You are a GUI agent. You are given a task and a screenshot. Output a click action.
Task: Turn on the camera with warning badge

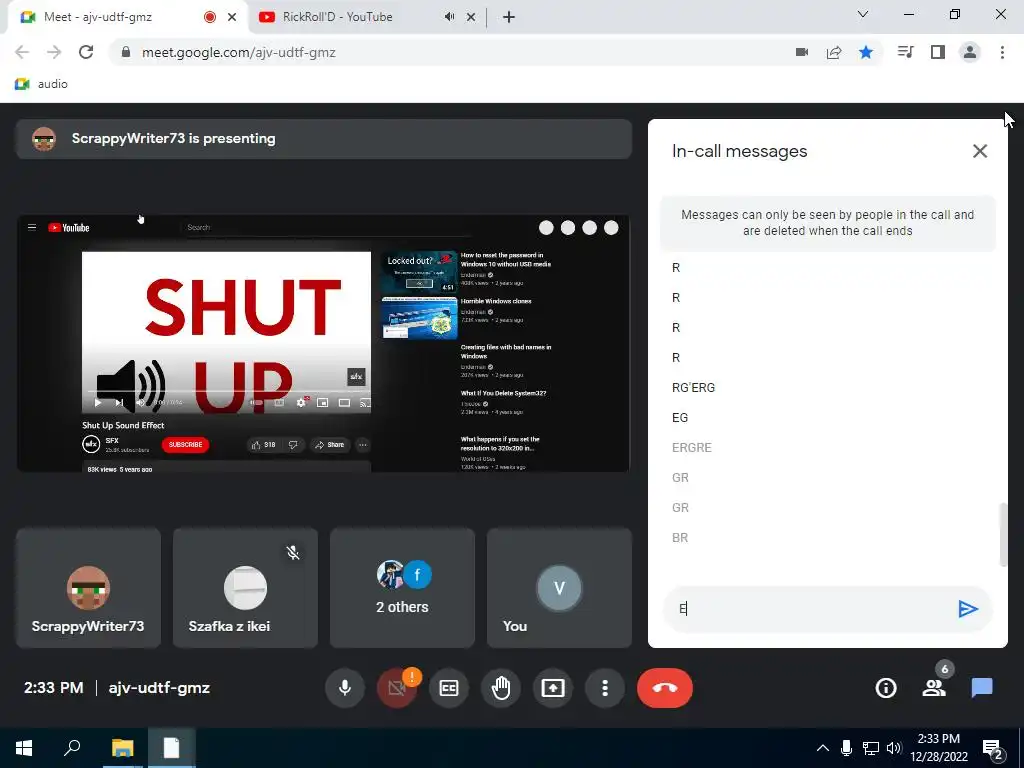[396, 688]
